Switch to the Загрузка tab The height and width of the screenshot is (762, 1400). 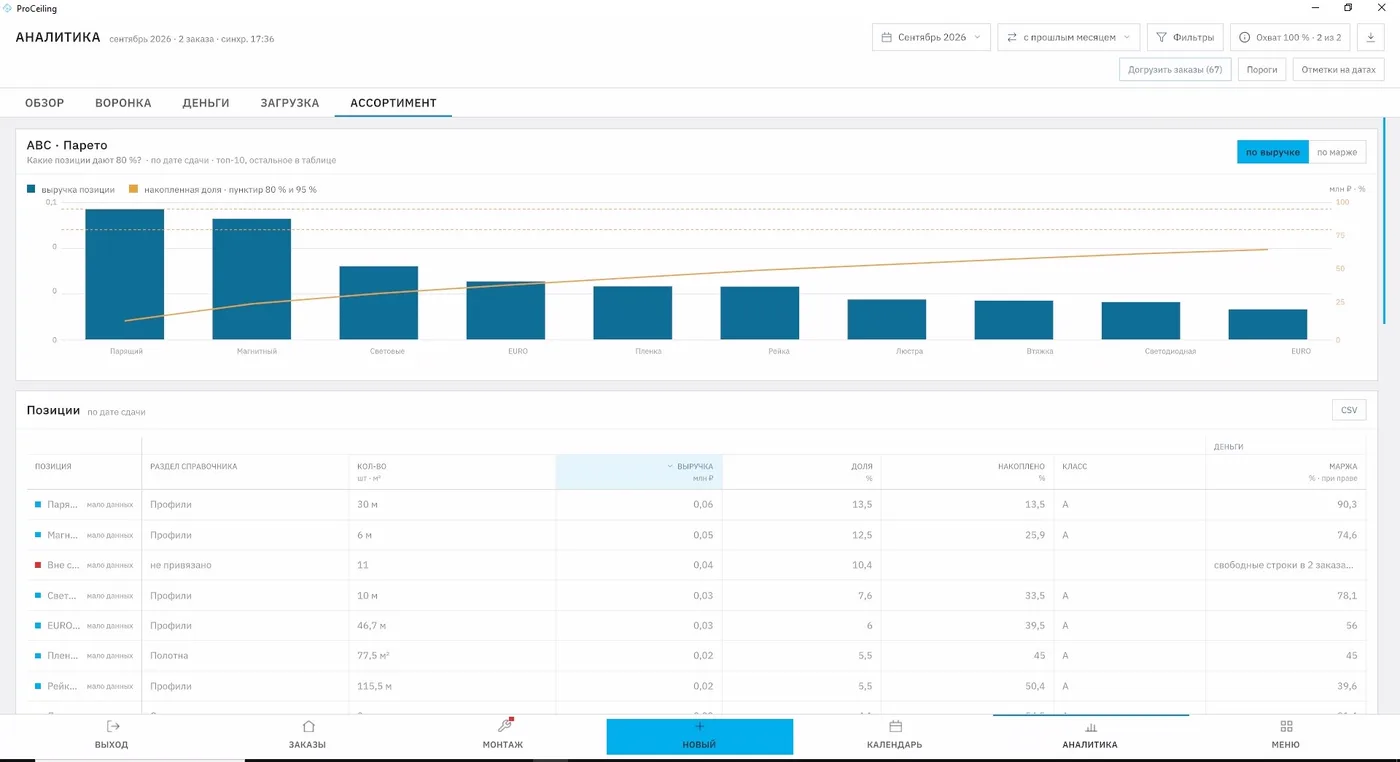pos(290,103)
